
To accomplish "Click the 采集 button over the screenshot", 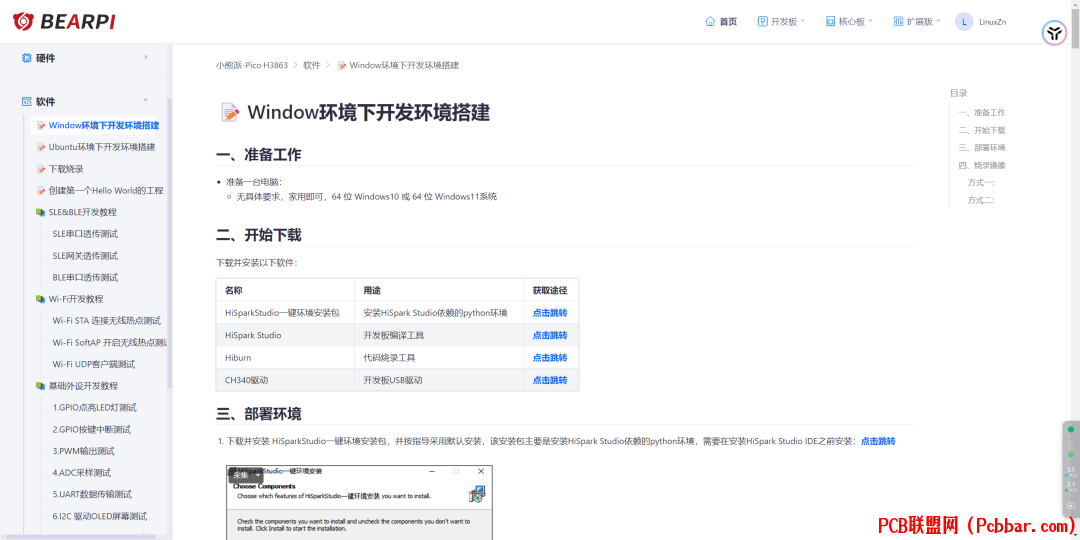I will 245,475.
